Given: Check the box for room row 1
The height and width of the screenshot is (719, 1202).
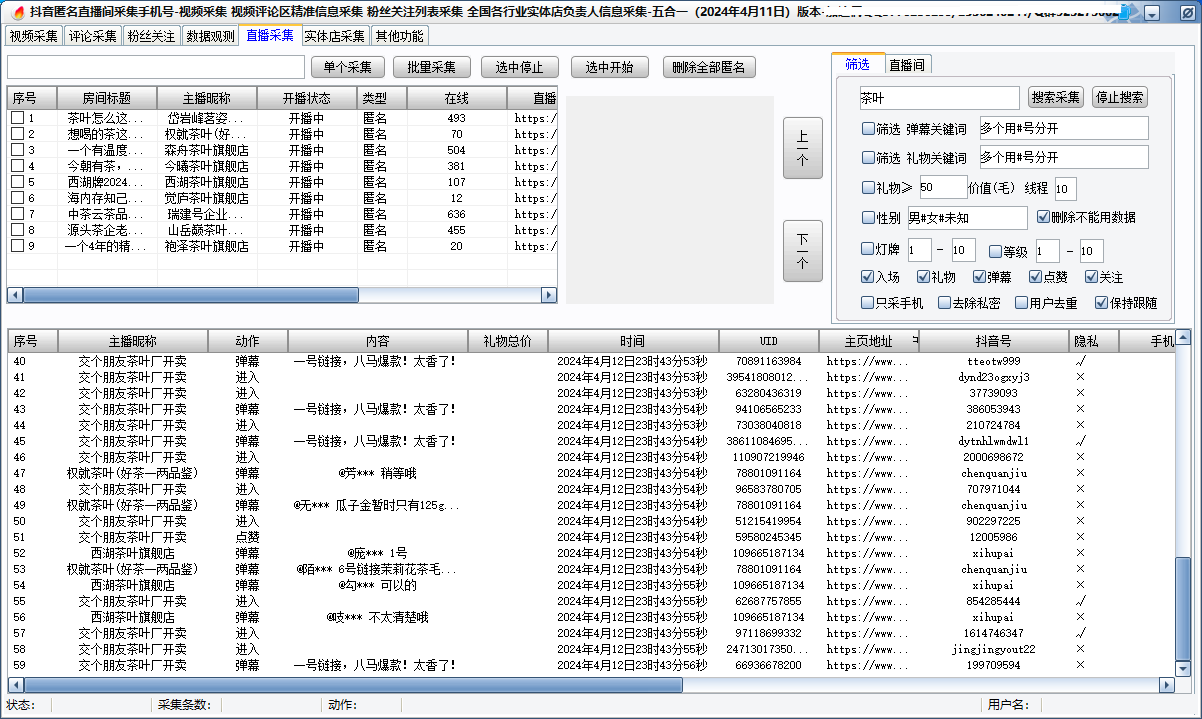Looking at the screenshot, I should click(17, 118).
